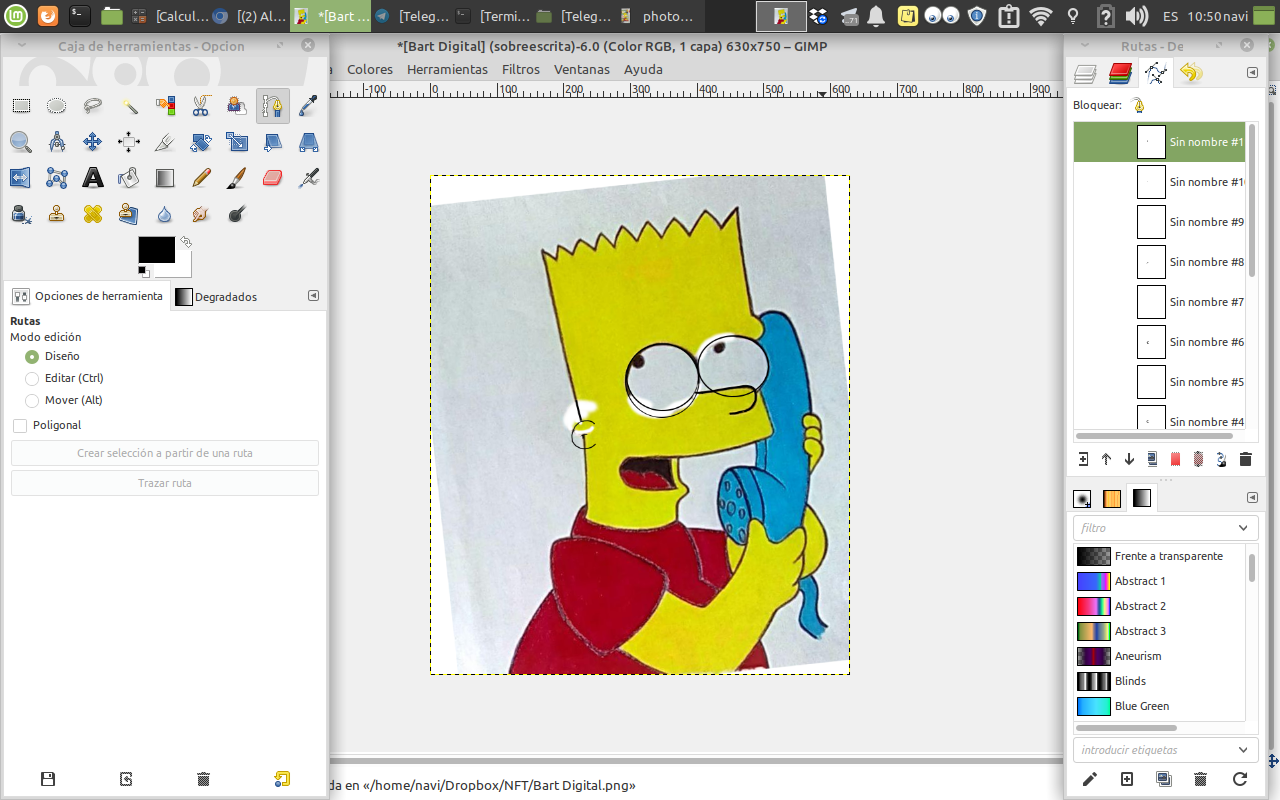The width and height of the screenshot is (1280, 800).
Task: Select the Measure compass tool
Action: coord(57,142)
